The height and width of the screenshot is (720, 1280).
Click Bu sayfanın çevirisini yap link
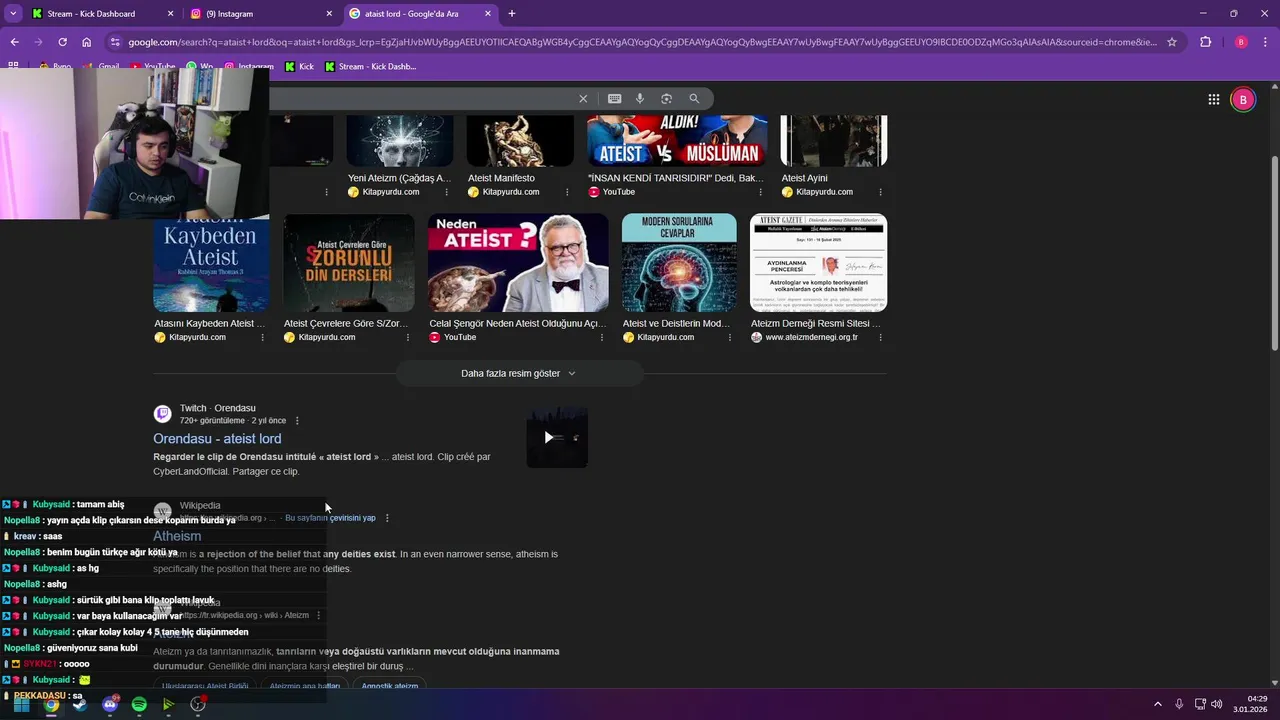pyautogui.click(x=330, y=518)
